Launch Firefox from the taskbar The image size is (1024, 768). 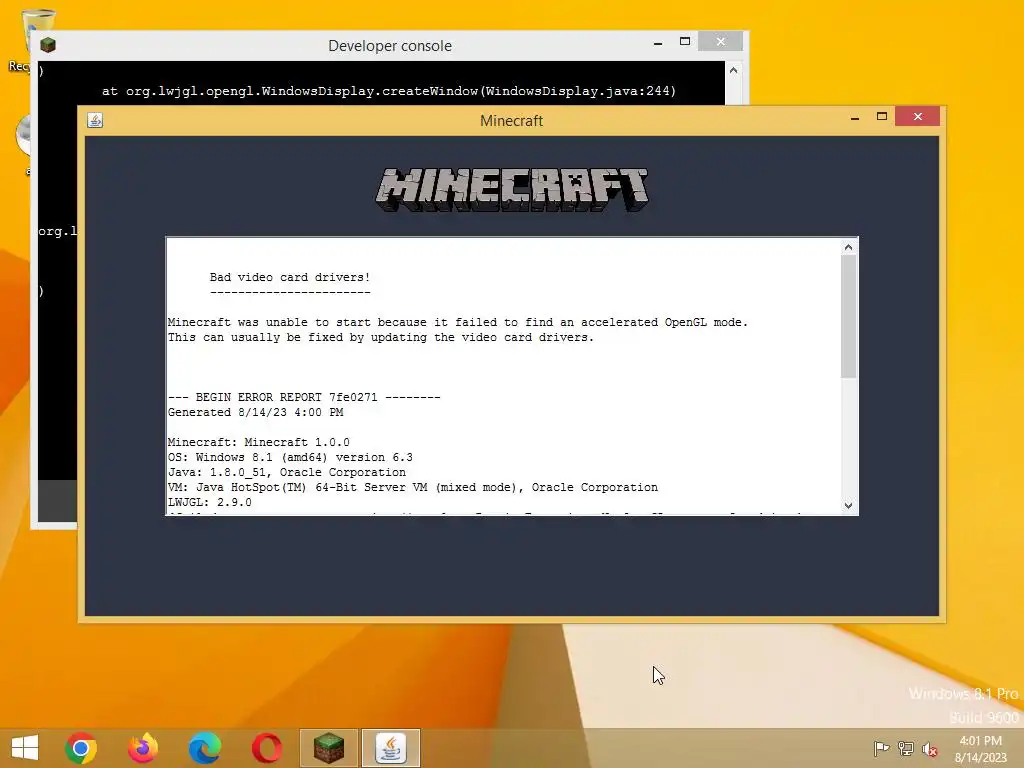[143, 748]
